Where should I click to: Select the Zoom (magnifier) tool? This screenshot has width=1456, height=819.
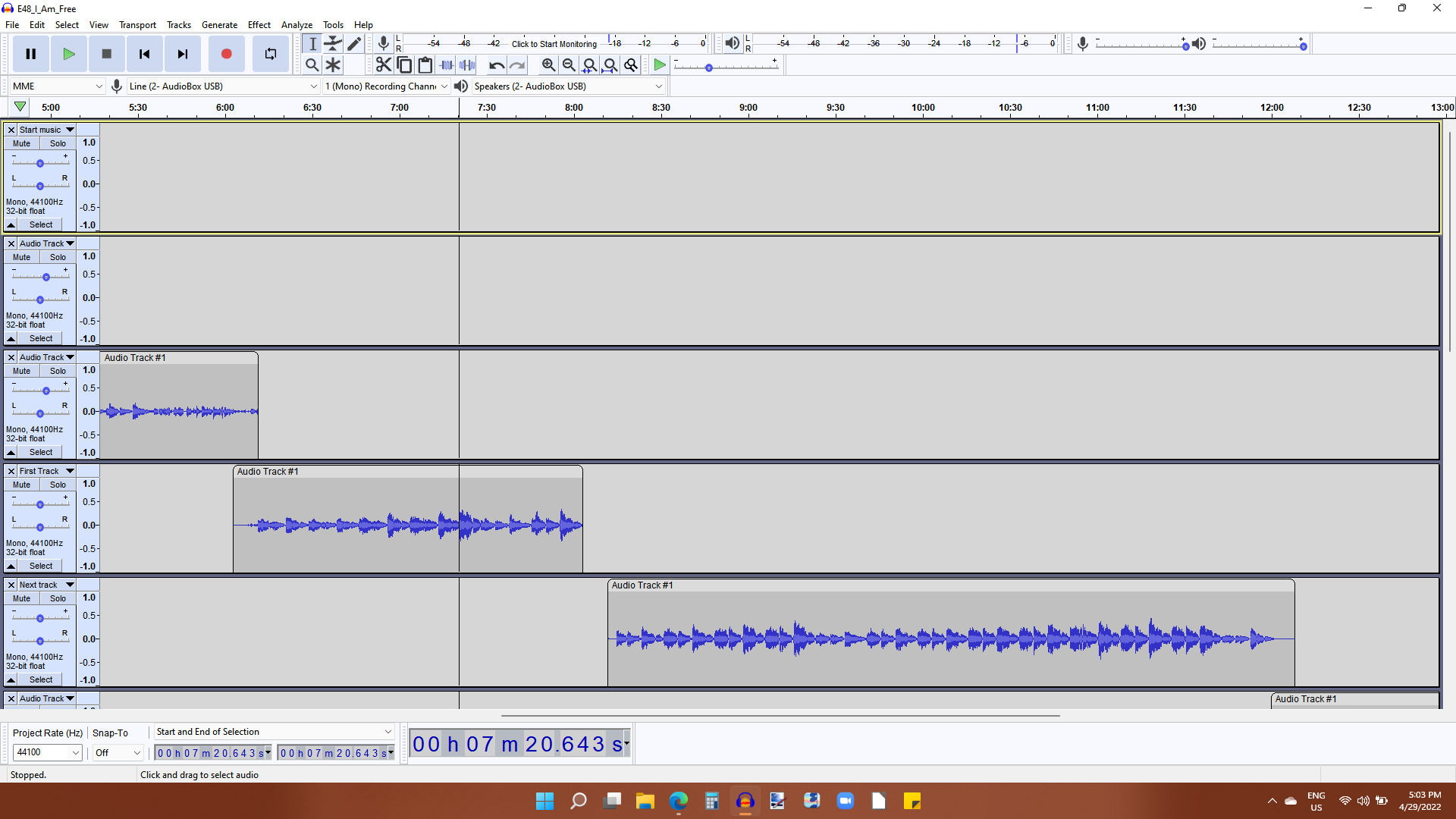[x=312, y=65]
